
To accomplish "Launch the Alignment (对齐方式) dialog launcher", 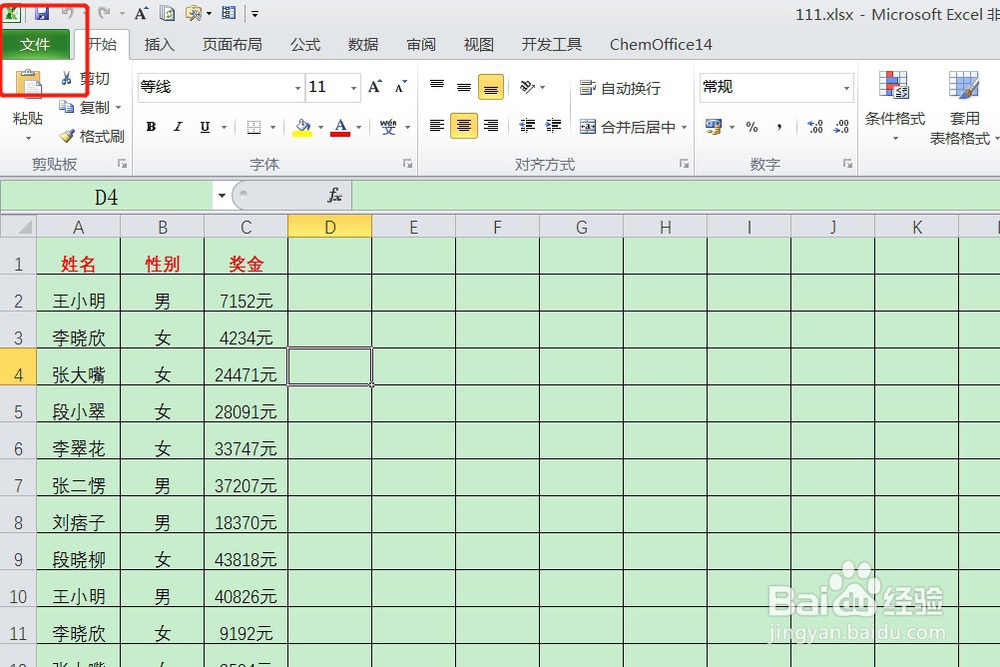I will click(684, 164).
